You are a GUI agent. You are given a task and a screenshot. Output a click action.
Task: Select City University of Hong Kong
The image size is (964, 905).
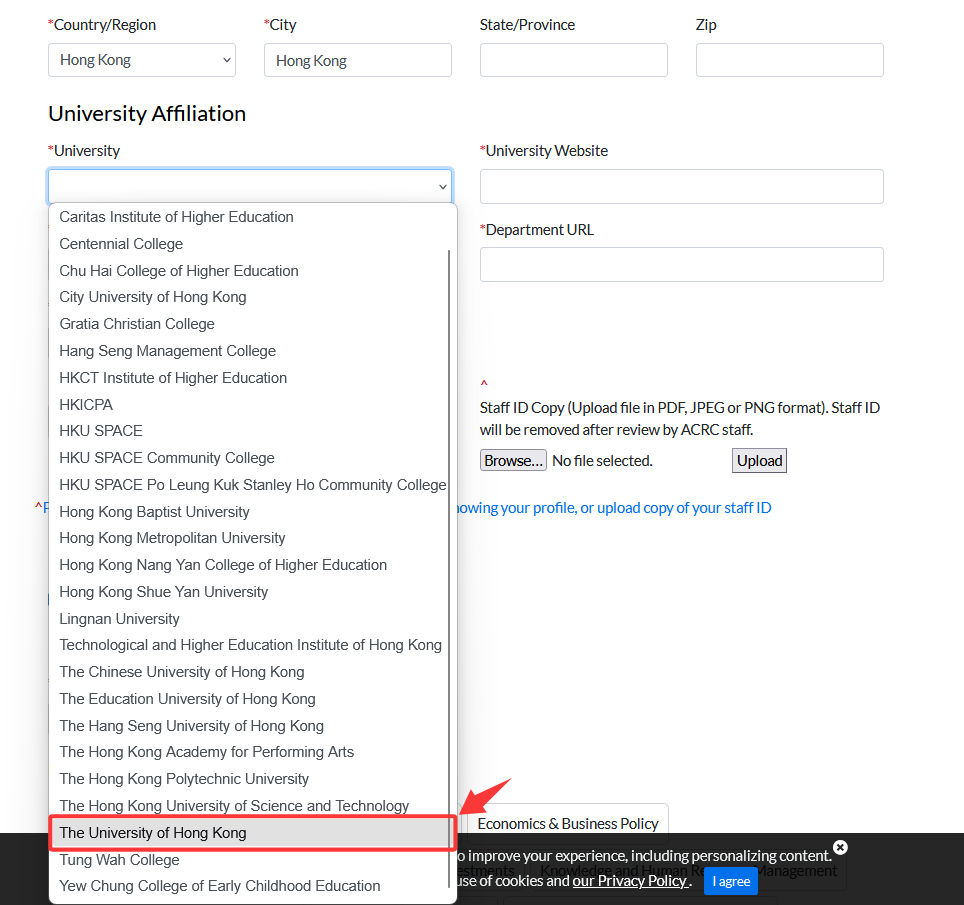(x=249, y=297)
